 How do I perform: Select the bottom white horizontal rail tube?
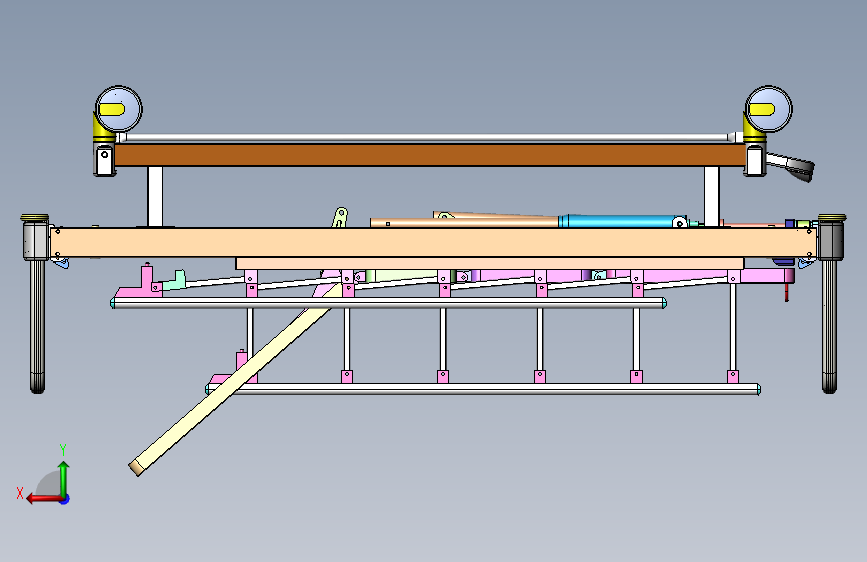tap(483, 389)
